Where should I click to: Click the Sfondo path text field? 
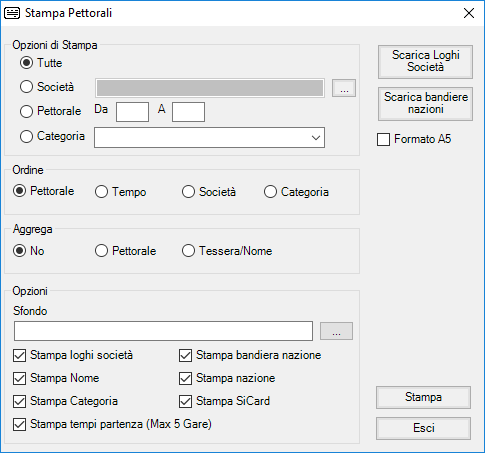[x=163, y=331]
